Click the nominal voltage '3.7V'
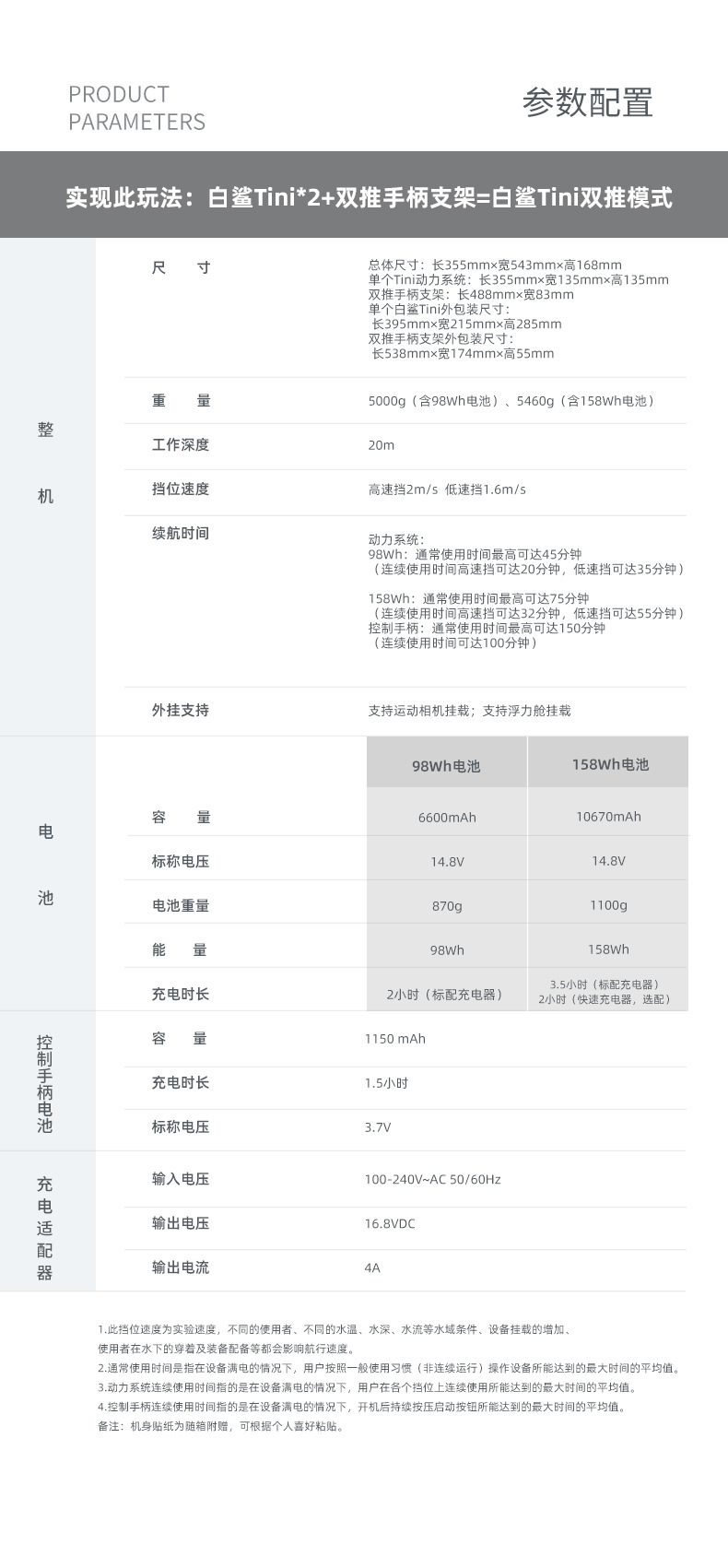The width and height of the screenshot is (728, 1568). click(x=378, y=1127)
